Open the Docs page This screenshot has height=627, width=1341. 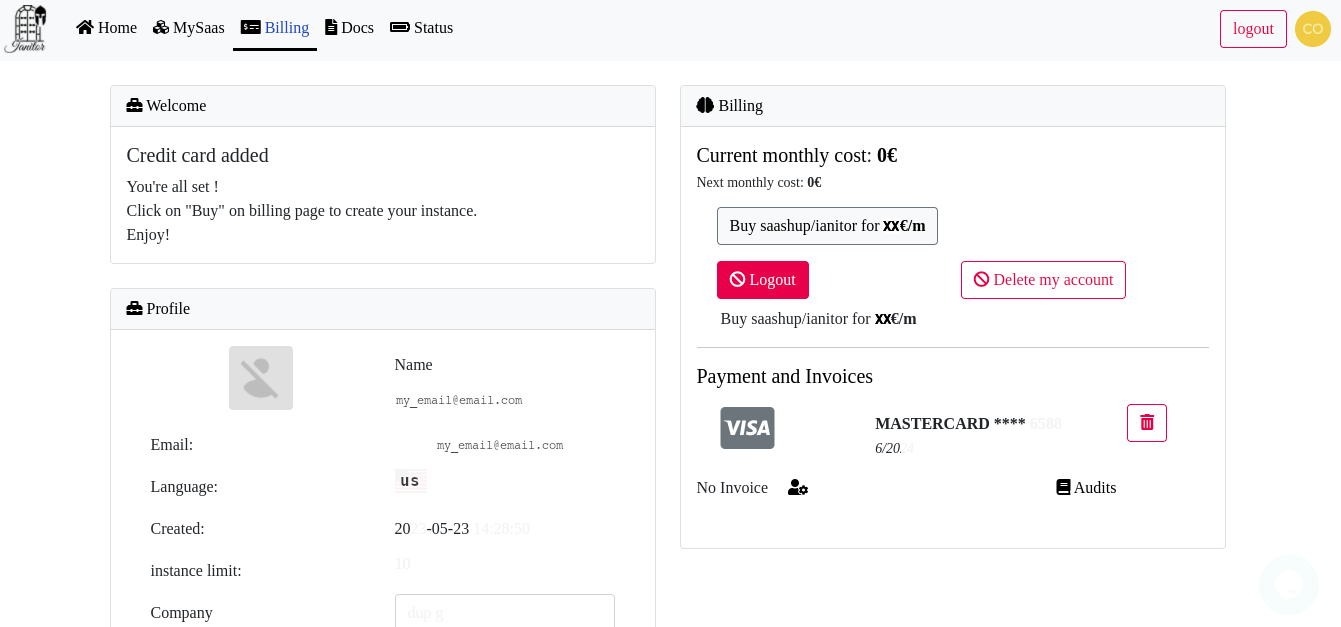point(349,28)
